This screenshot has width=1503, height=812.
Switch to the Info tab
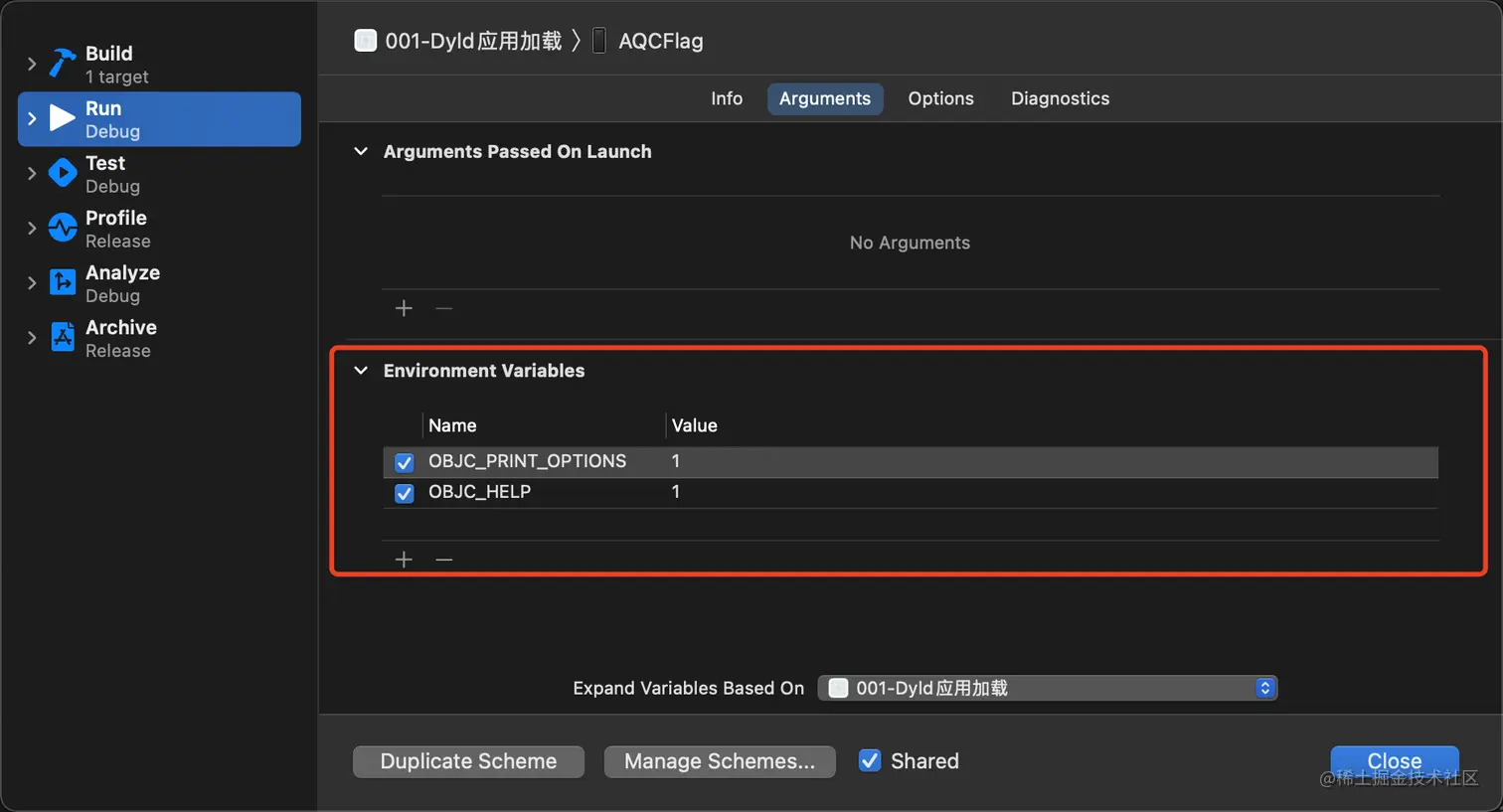[727, 98]
